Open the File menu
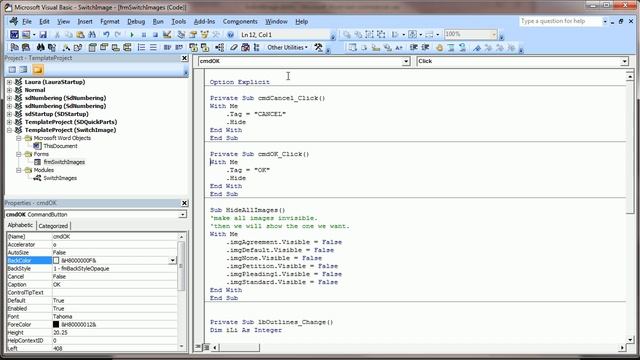Image resolution: width=640 pixels, height=360 pixels. coord(27,22)
